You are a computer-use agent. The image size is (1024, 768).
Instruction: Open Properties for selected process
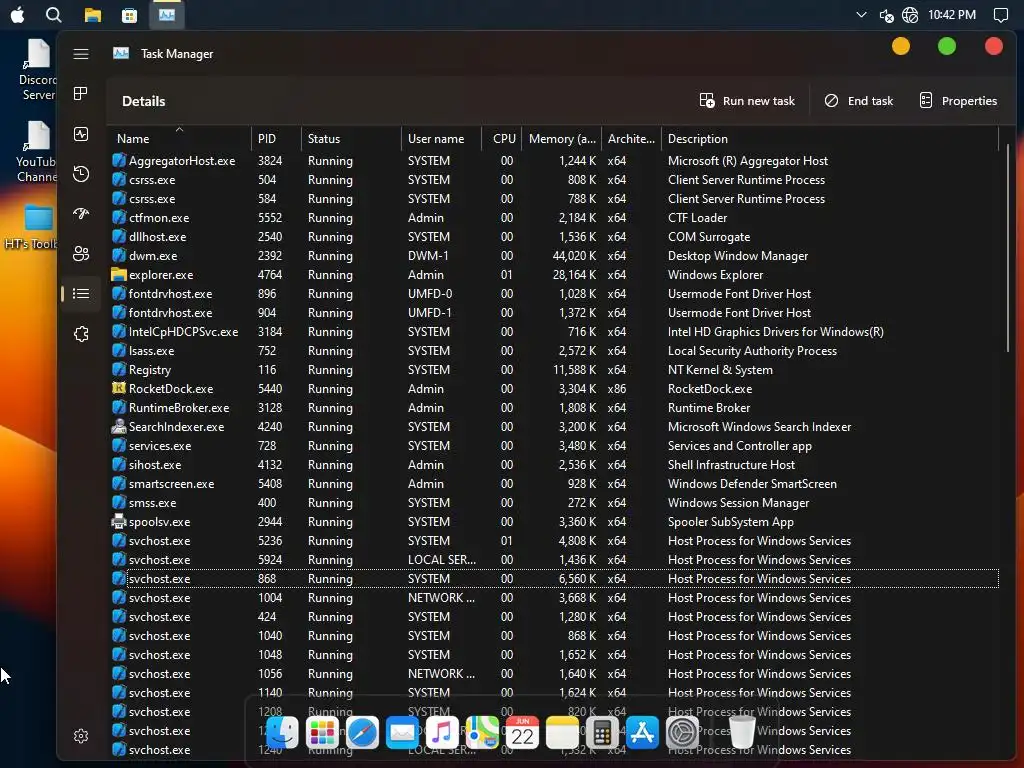pos(958,101)
